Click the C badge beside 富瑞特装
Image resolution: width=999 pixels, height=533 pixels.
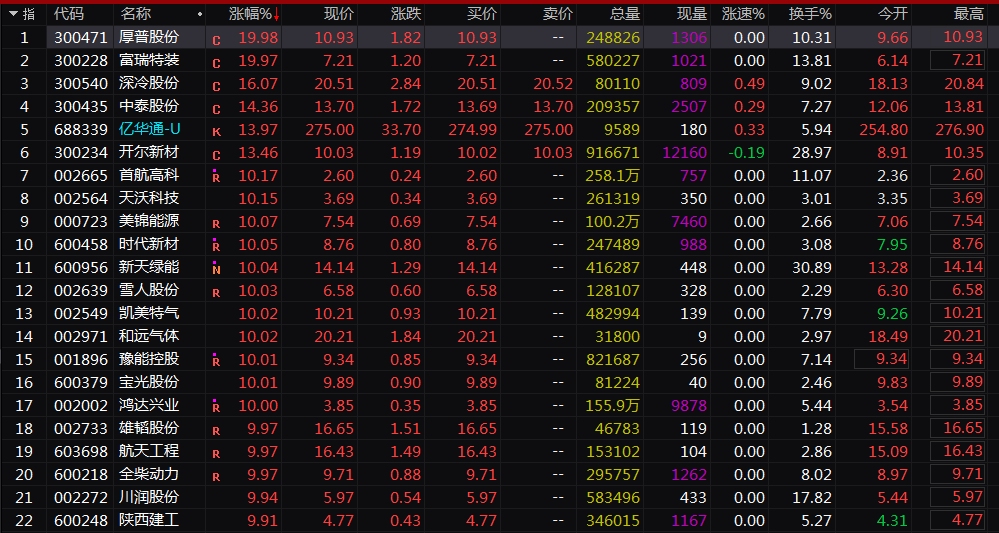point(217,64)
